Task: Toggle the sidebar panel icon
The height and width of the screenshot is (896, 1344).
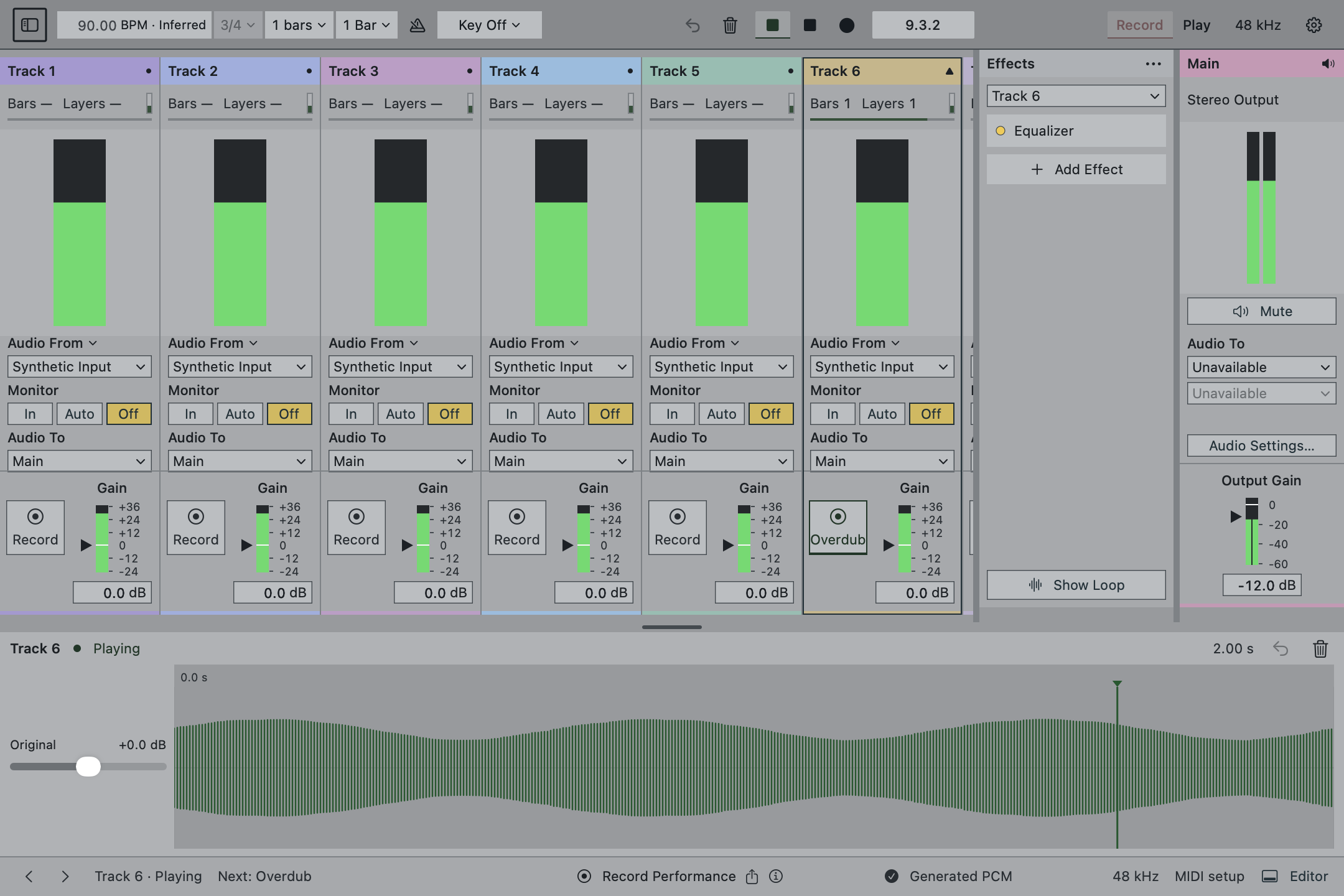Action: pos(30,25)
